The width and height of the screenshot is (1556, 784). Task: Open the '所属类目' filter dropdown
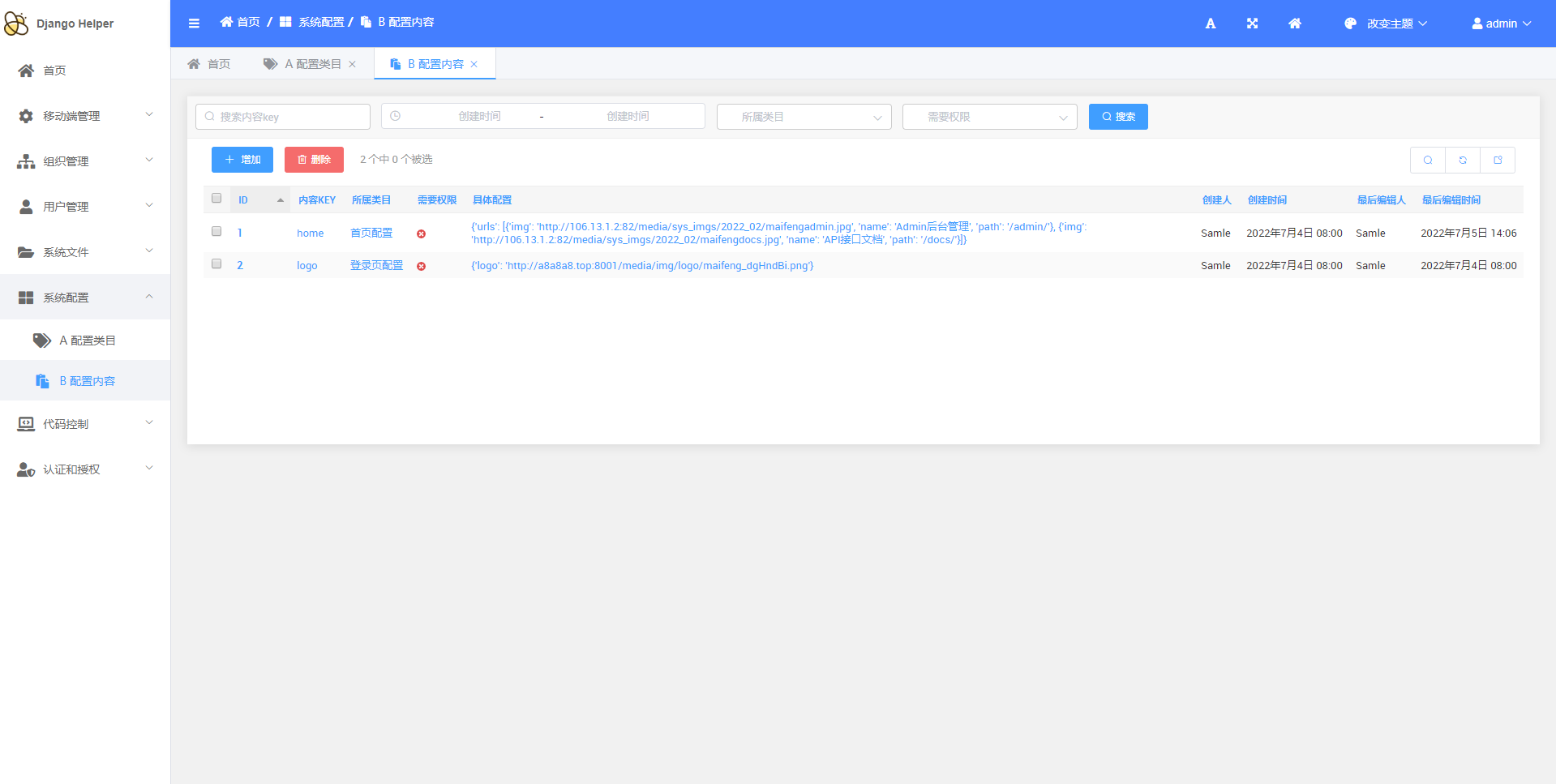(804, 117)
